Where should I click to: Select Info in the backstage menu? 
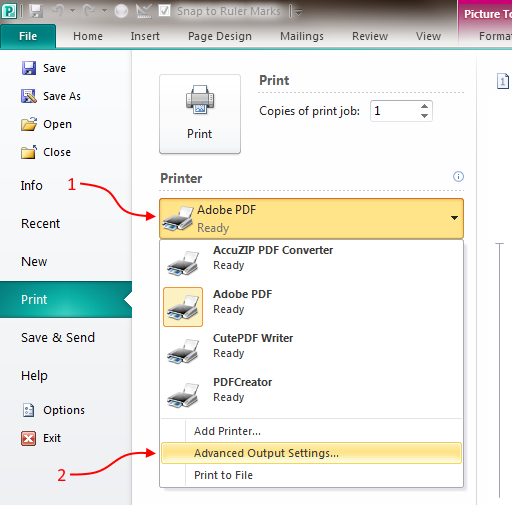[x=32, y=185]
